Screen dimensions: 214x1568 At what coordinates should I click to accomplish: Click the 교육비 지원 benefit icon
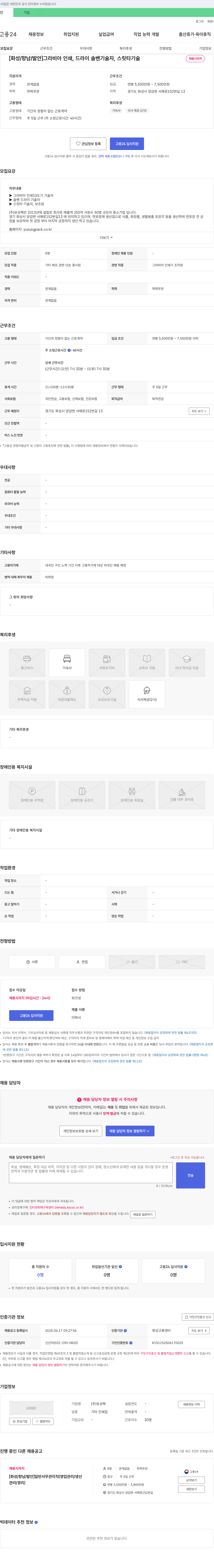click(x=147, y=663)
